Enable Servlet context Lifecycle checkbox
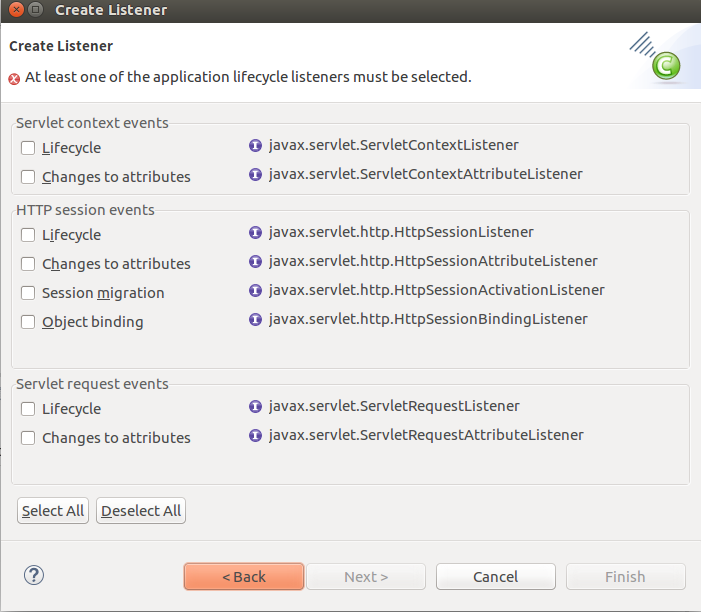This screenshot has width=701, height=612. 28,148
